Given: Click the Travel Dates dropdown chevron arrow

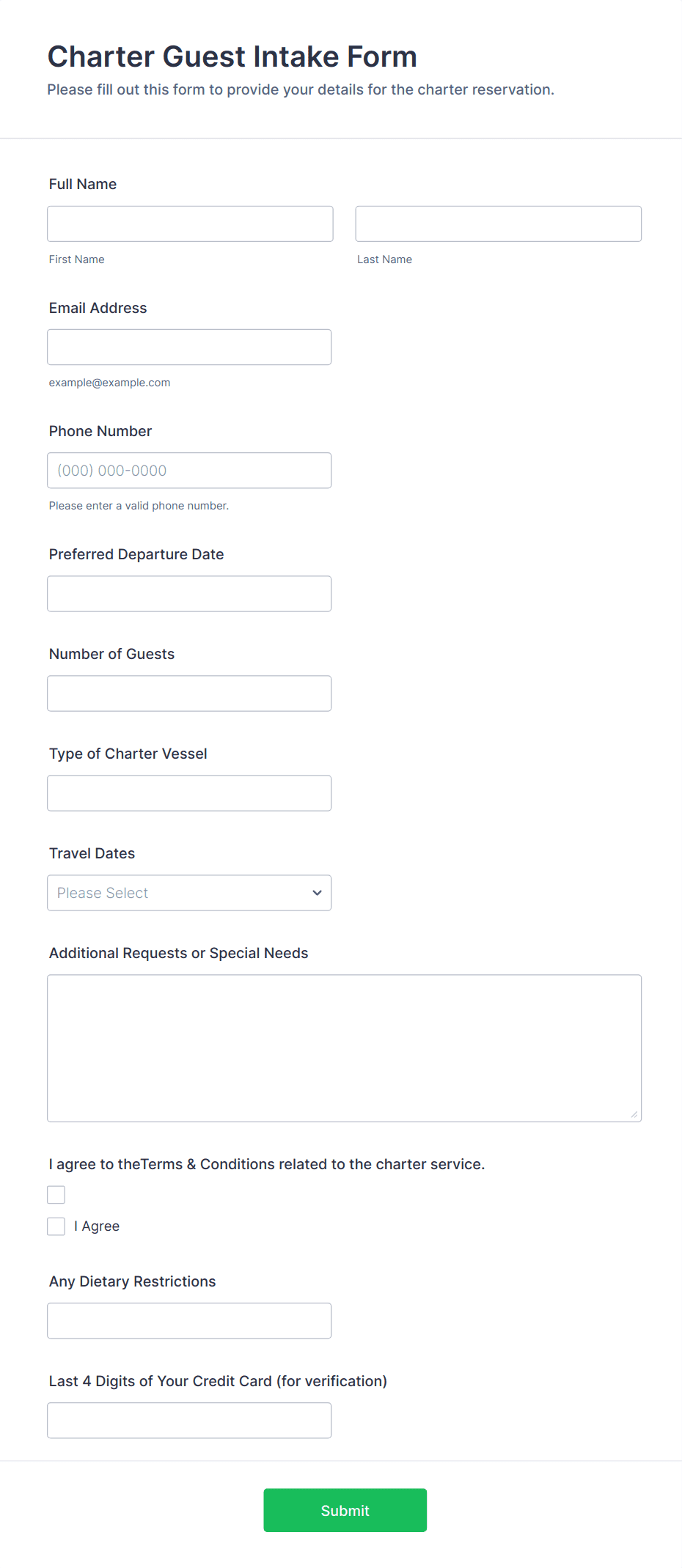Looking at the screenshot, I should 317,893.
